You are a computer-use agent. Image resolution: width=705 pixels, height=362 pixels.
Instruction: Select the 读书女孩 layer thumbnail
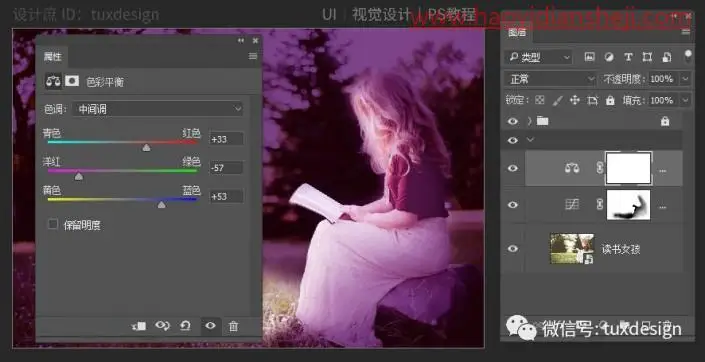point(572,248)
